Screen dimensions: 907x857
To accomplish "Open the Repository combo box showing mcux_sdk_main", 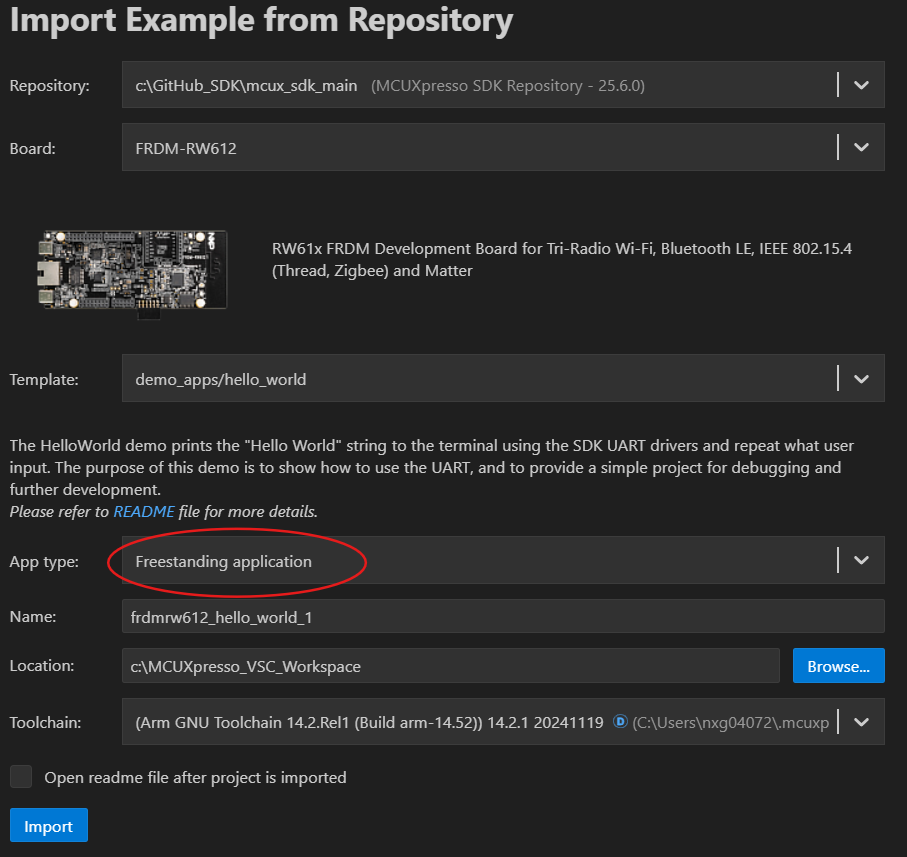I will click(x=478, y=86).
